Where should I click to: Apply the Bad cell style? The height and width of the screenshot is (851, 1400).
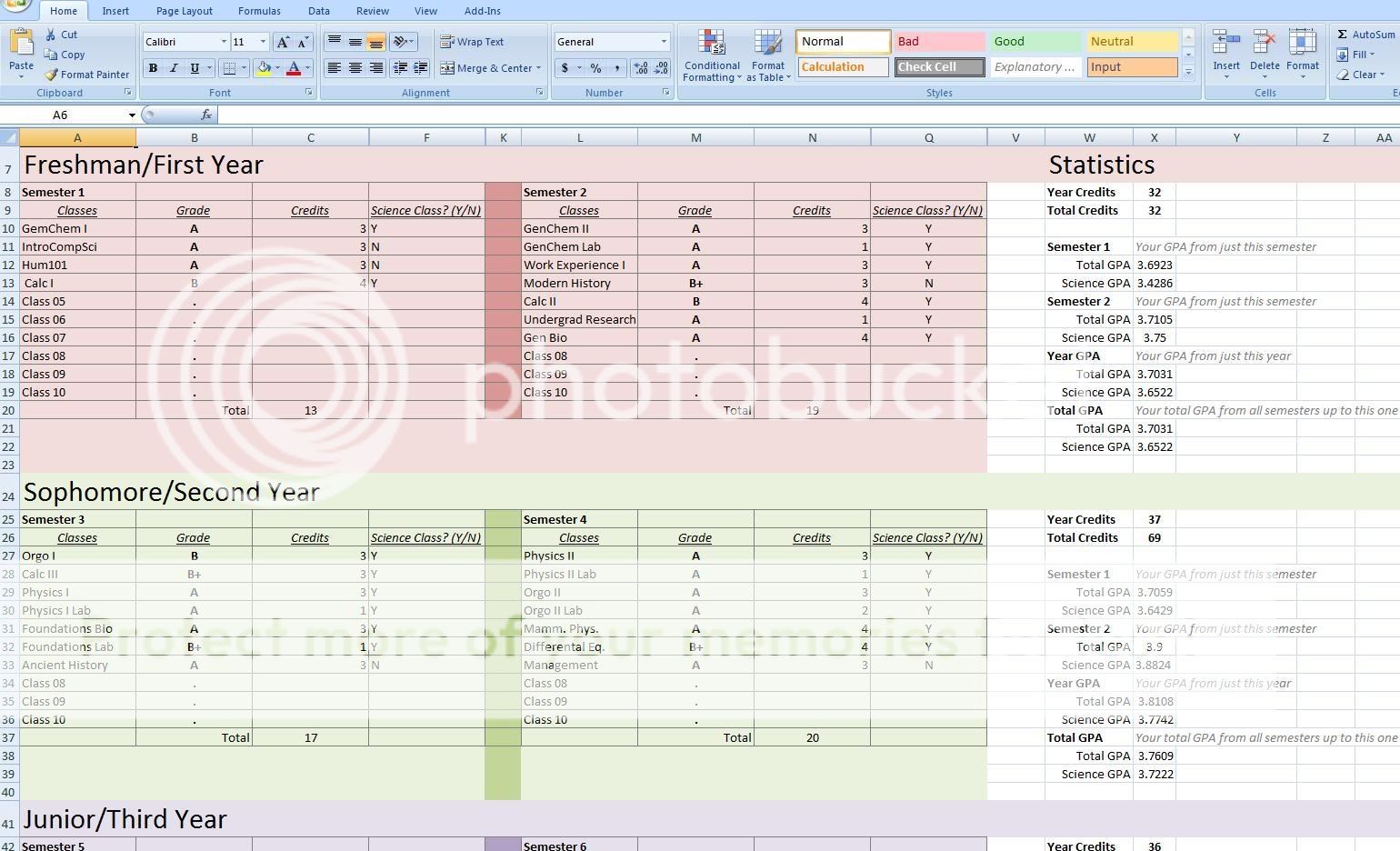point(940,42)
